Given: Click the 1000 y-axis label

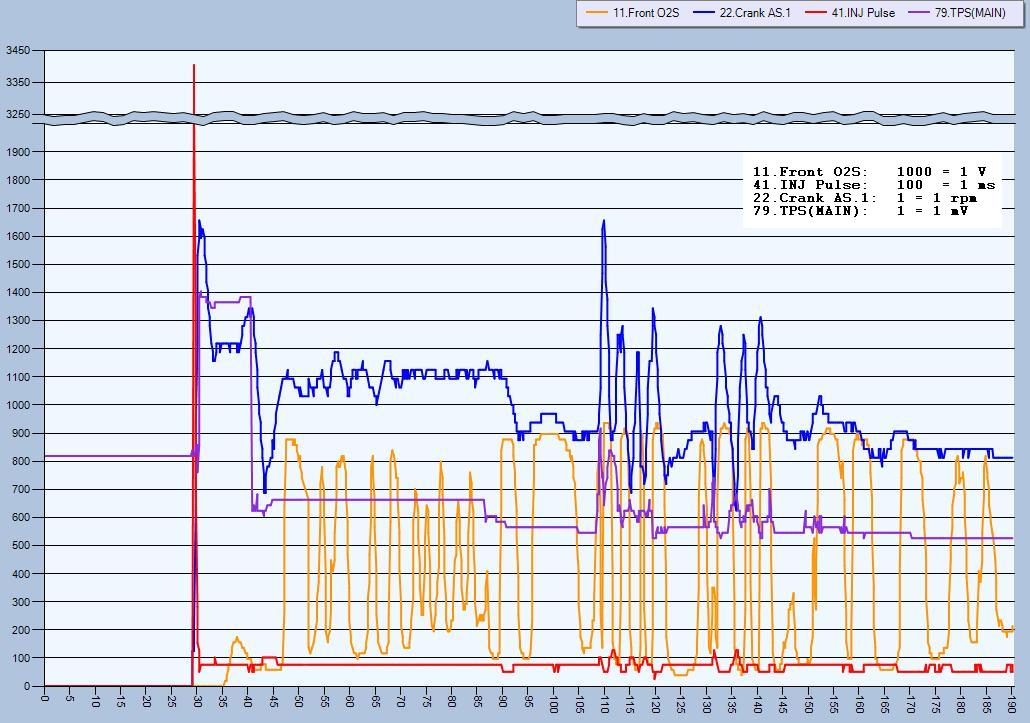Looking at the screenshot, I should 17,405.
